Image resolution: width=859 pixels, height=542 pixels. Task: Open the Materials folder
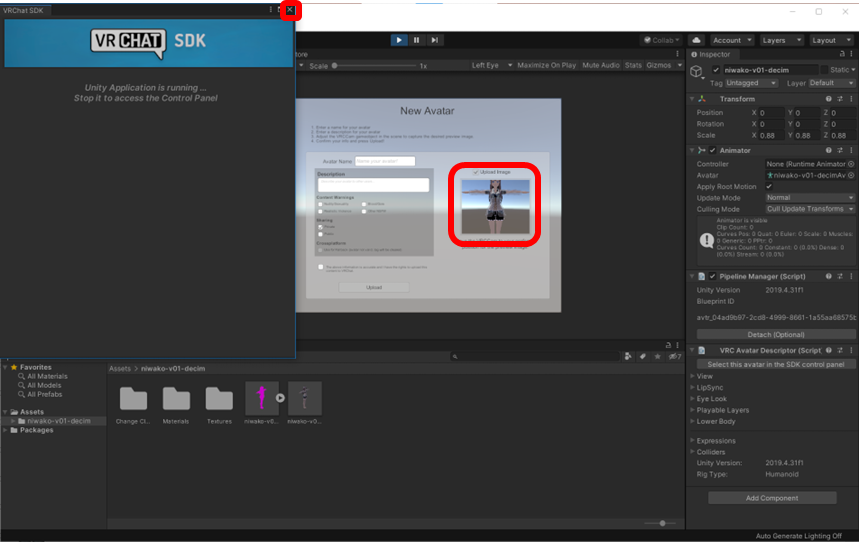coord(176,400)
